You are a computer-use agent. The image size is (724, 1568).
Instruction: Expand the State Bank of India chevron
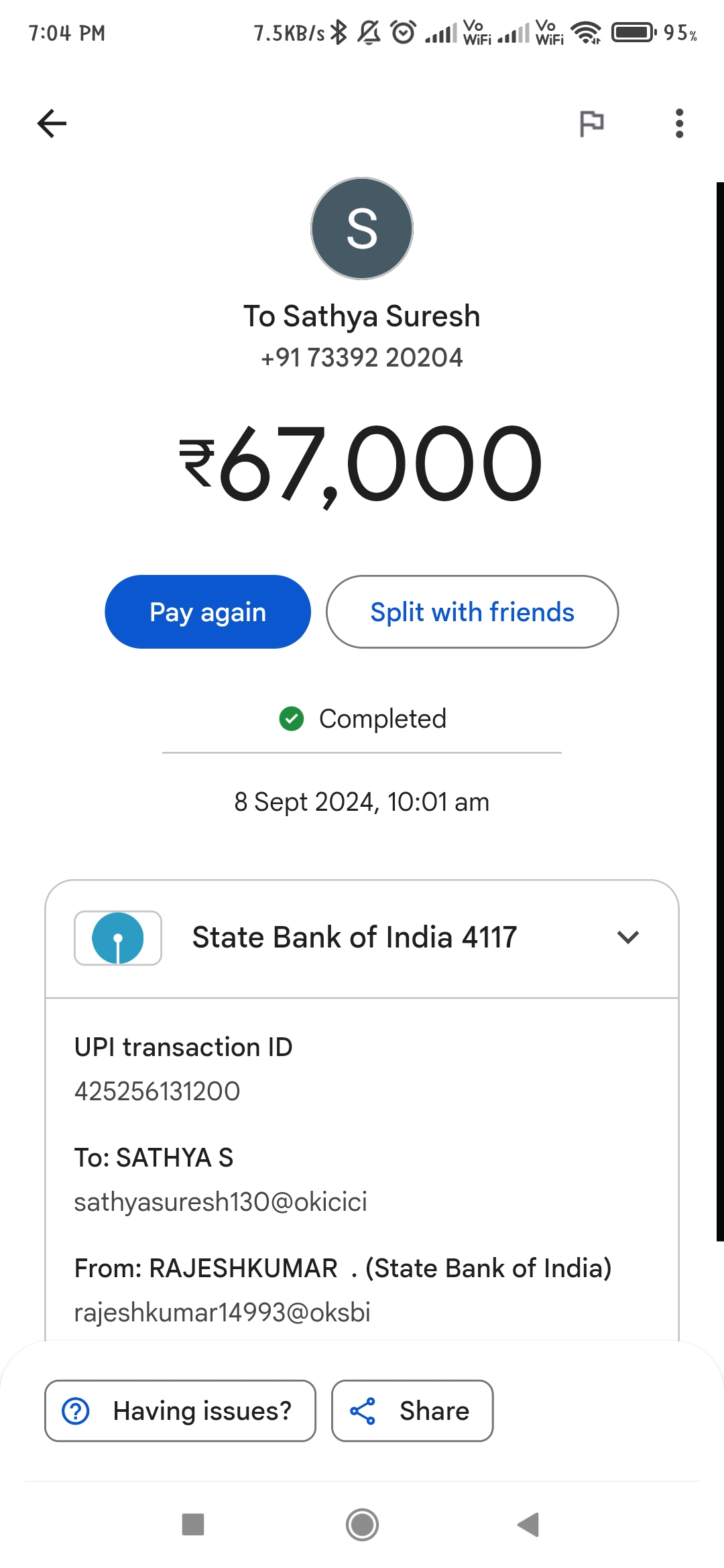tap(628, 937)
